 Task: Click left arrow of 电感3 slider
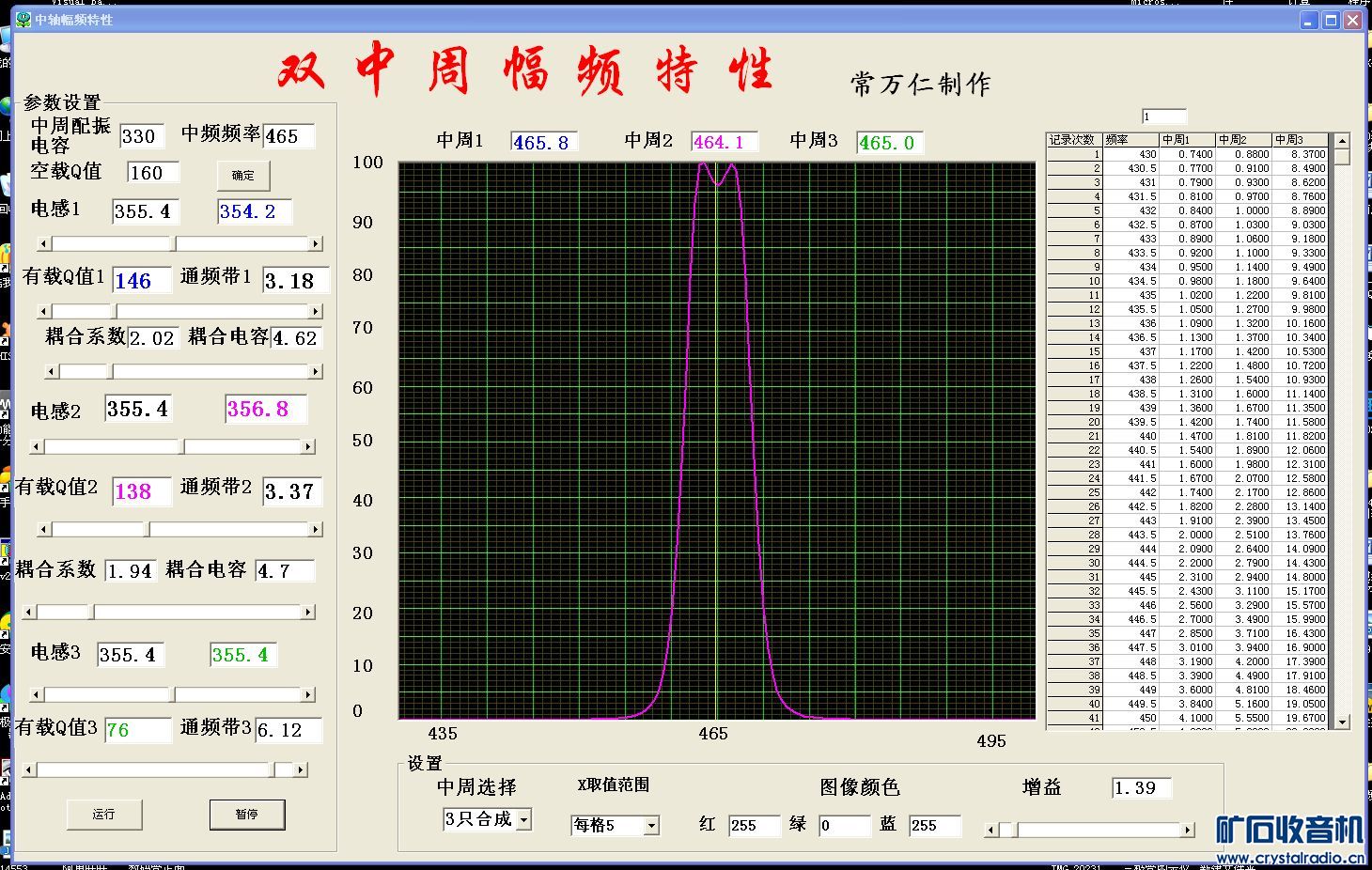[x=37, y=695]
